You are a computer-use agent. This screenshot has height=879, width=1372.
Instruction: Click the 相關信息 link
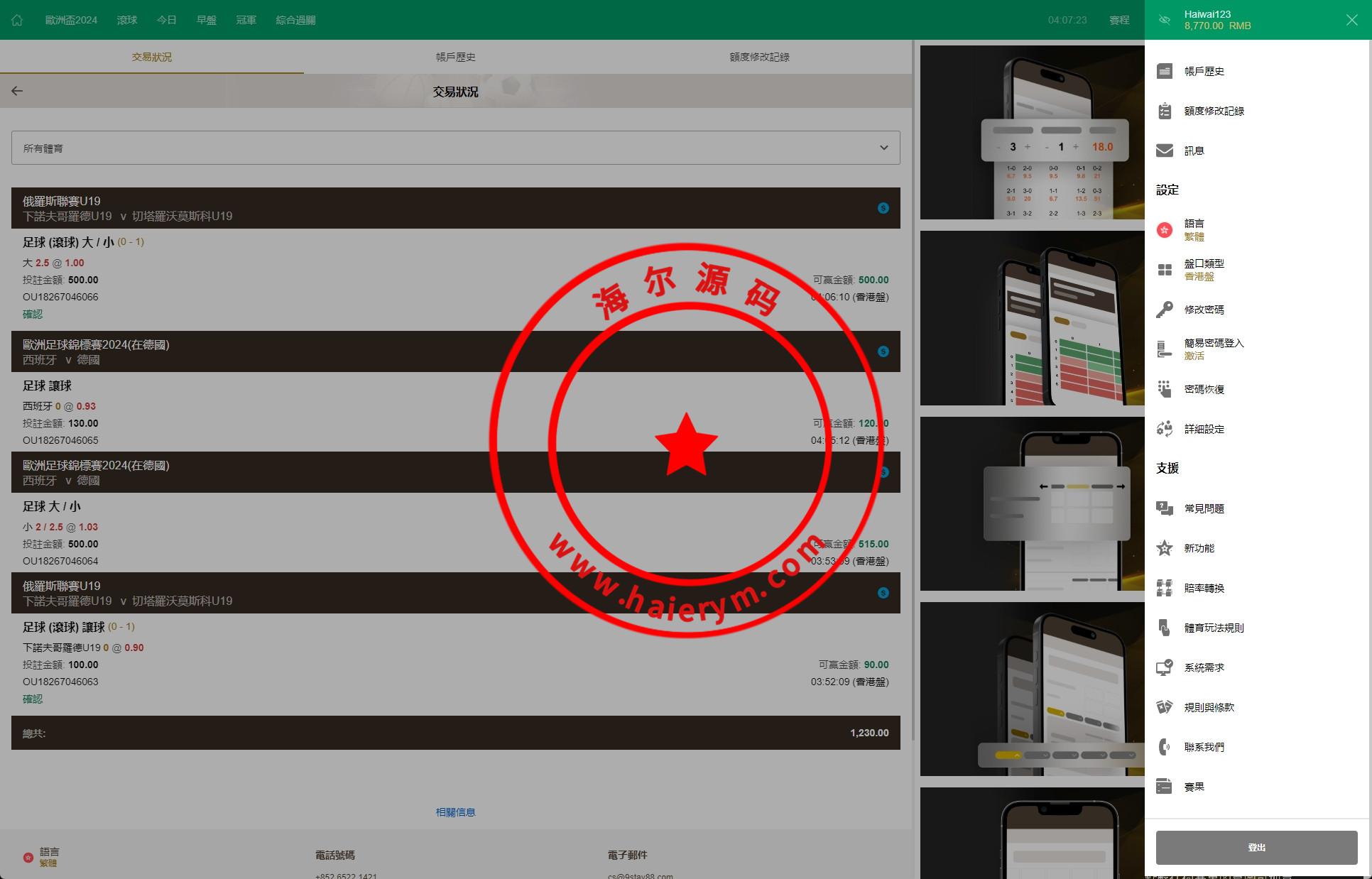pos(455,812)
